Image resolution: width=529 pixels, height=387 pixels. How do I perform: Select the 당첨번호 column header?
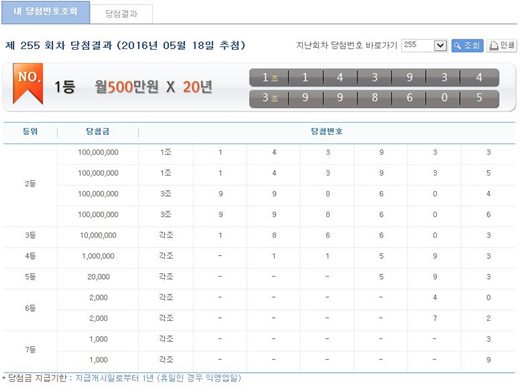327,131
